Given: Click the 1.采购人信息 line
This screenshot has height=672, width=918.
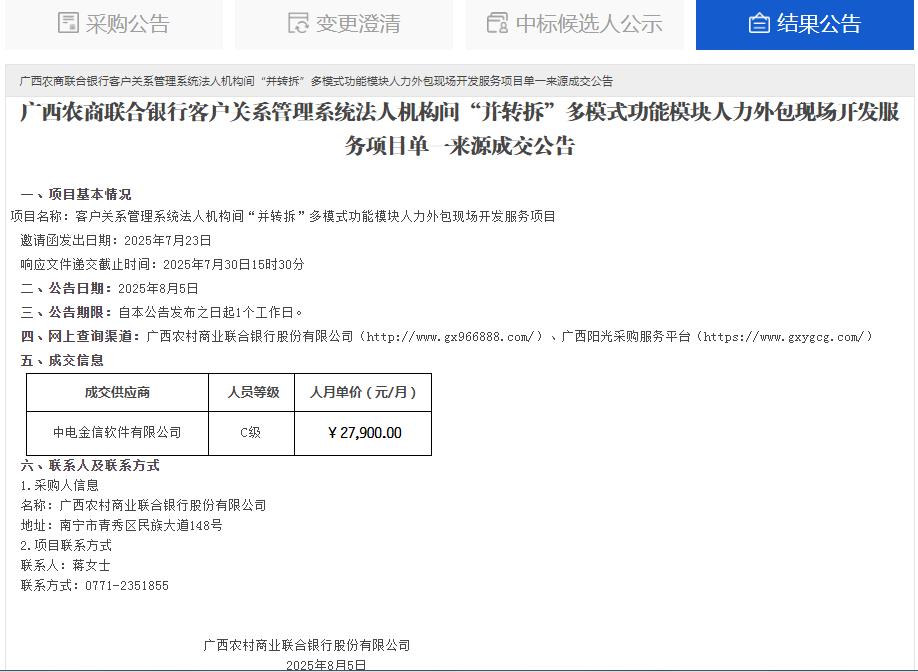Looking at the screenshot, I should (x=60, y=486).
